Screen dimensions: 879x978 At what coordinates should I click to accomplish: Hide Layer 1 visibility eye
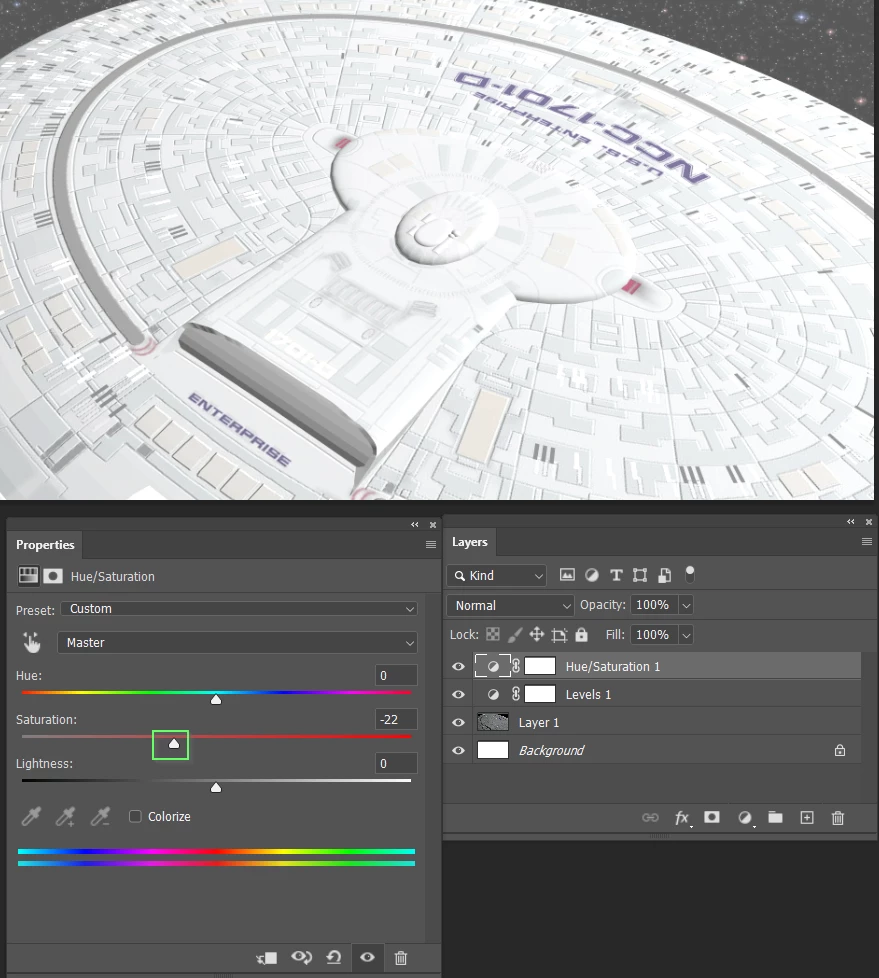coord(459,722)
